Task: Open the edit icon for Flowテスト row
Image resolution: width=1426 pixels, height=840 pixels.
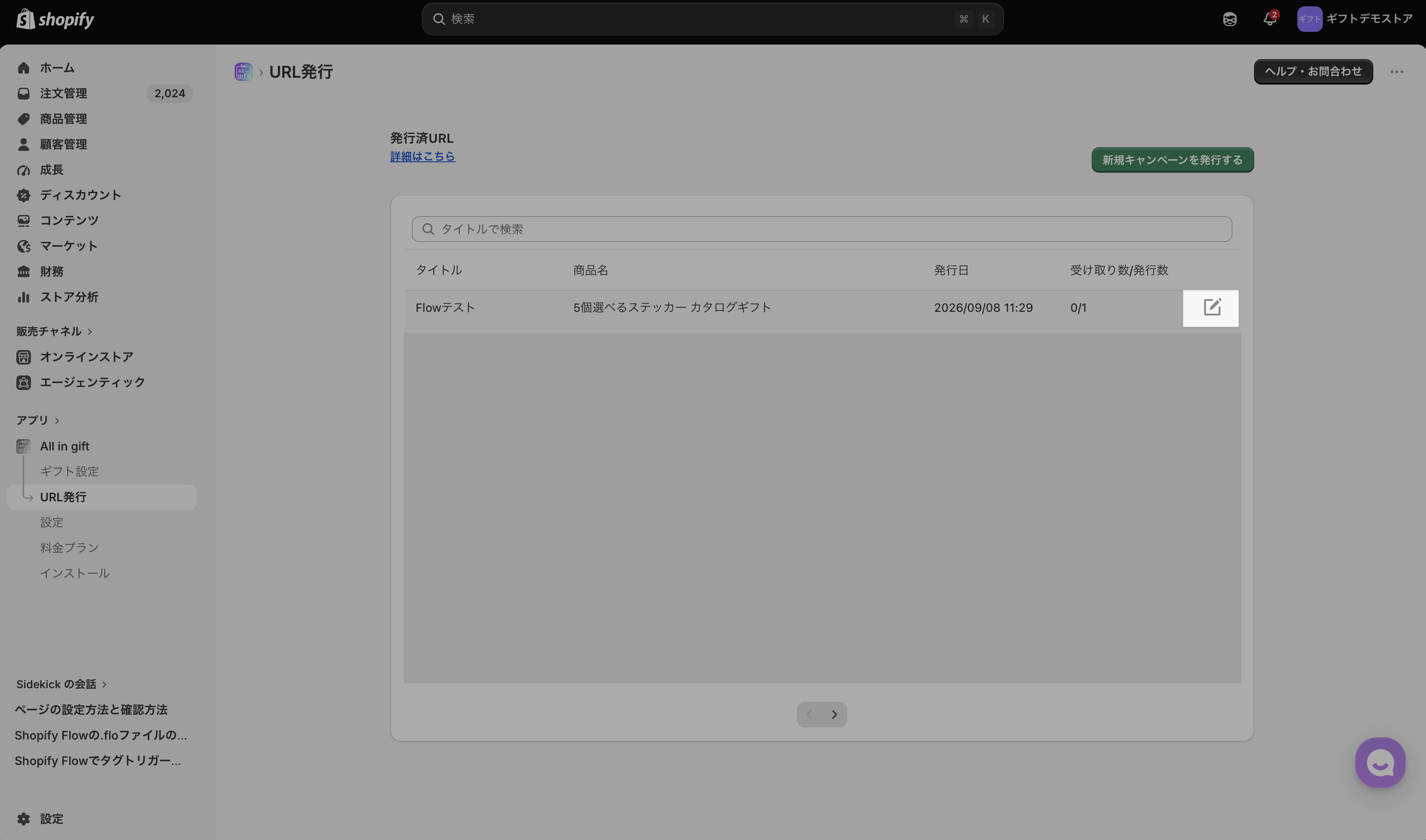Action: coord(1211,307)
